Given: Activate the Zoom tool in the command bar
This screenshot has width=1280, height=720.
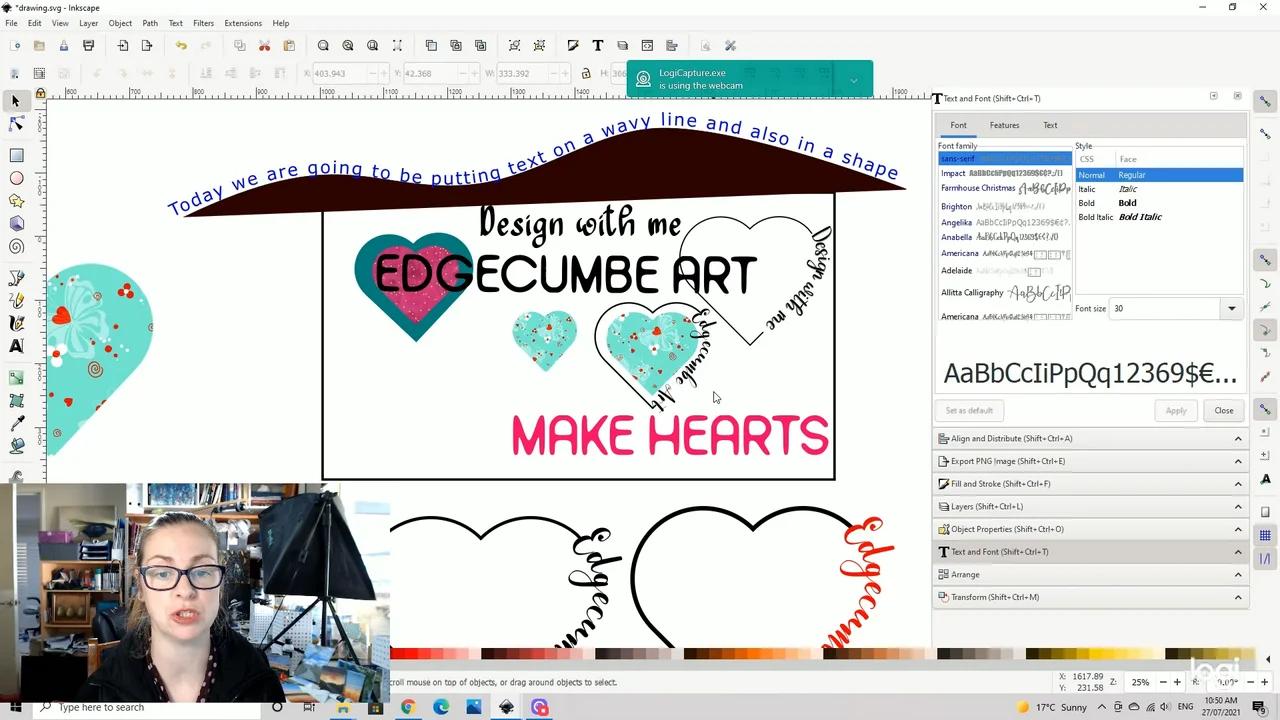Looking at the screenshot, I should coord(322,45).
